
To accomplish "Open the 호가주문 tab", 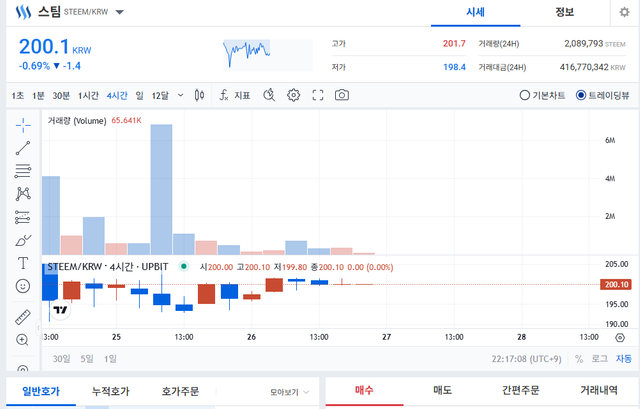I will click(180, 391).
